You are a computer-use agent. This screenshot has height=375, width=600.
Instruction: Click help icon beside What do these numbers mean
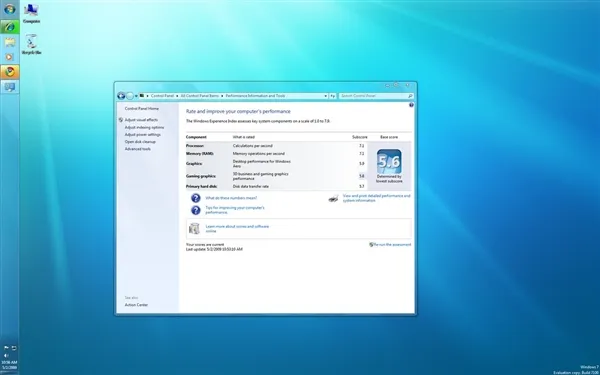point(196,198)
